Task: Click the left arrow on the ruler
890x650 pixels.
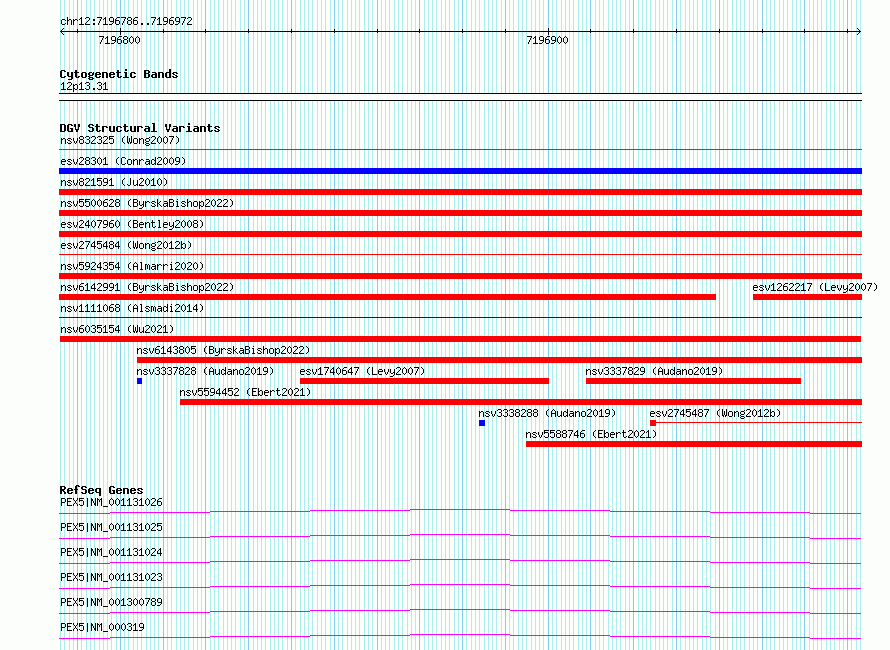Action: (62, 32)
